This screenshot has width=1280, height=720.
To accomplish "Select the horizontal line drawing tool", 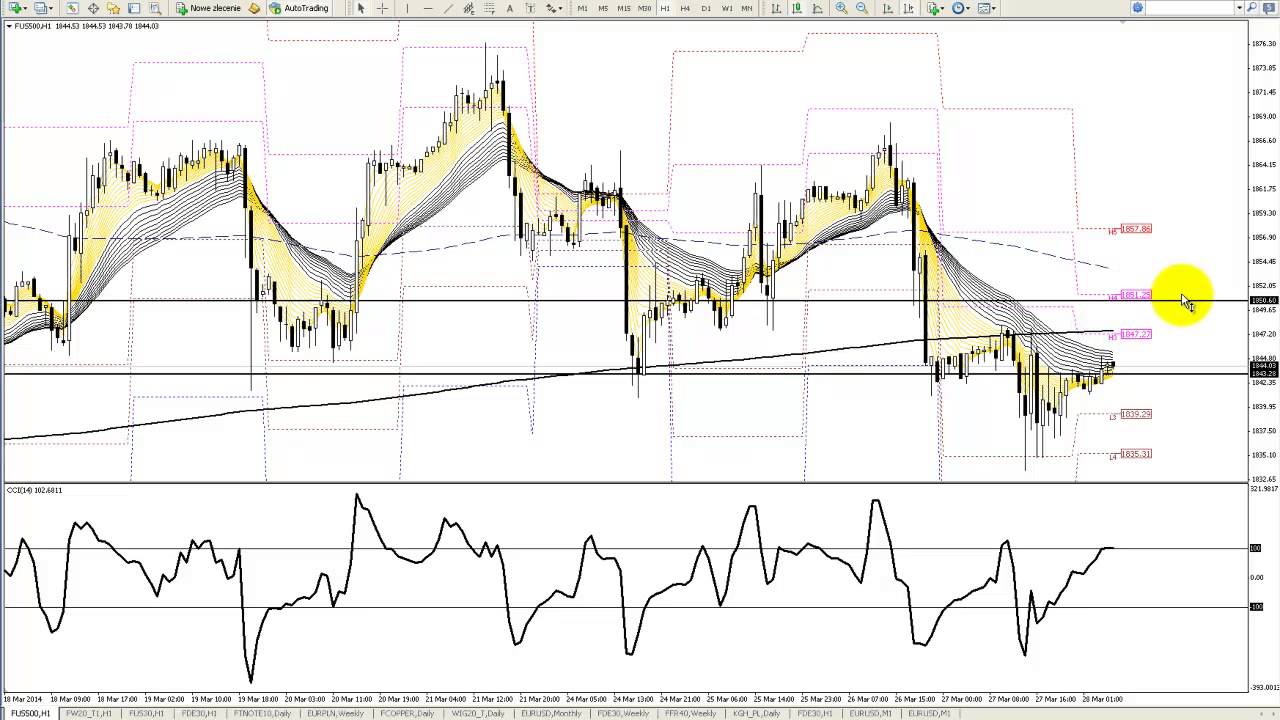I will pos(428,8).
